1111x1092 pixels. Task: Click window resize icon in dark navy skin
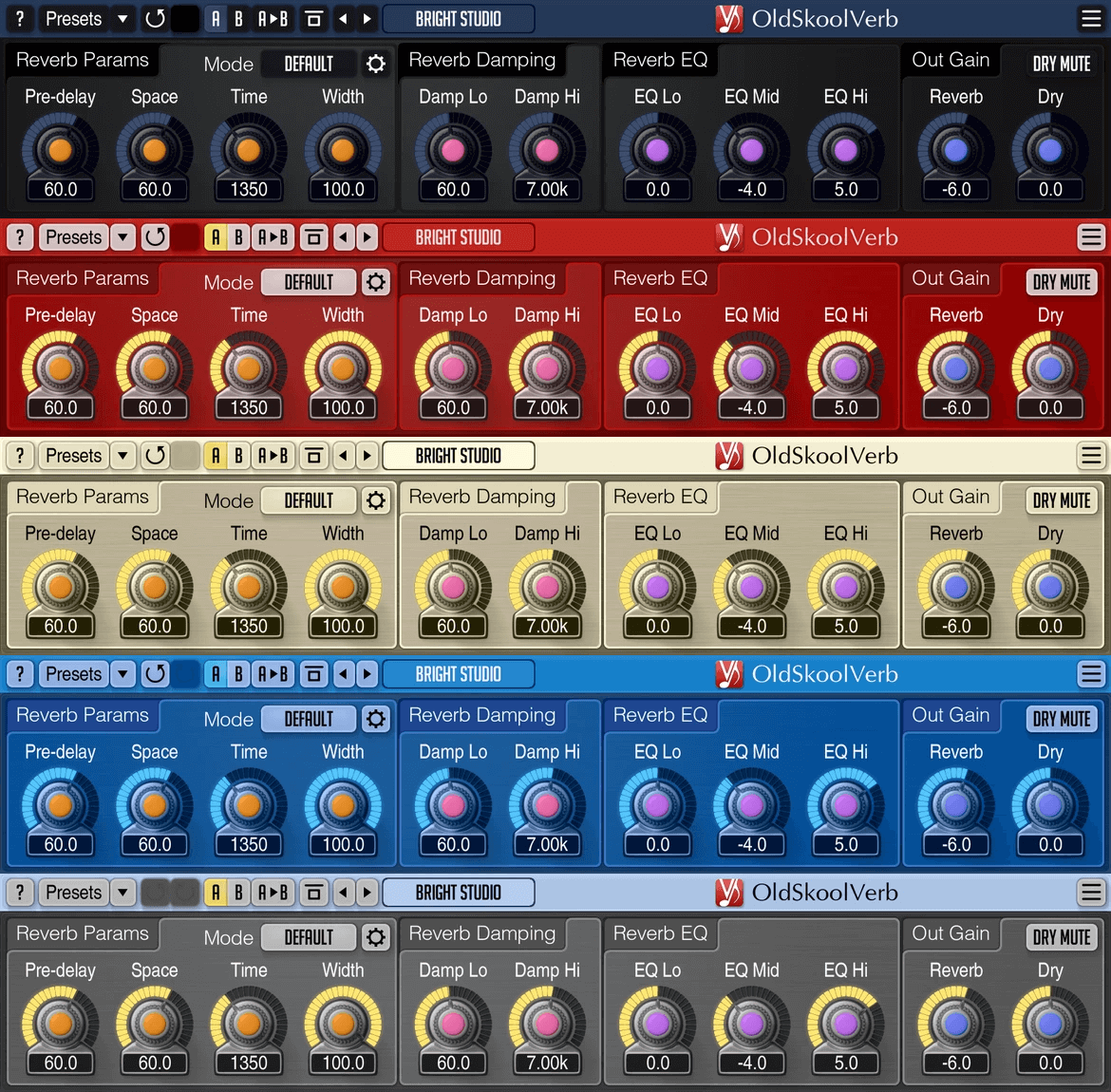pyautogui.click(x=314, y=19)
